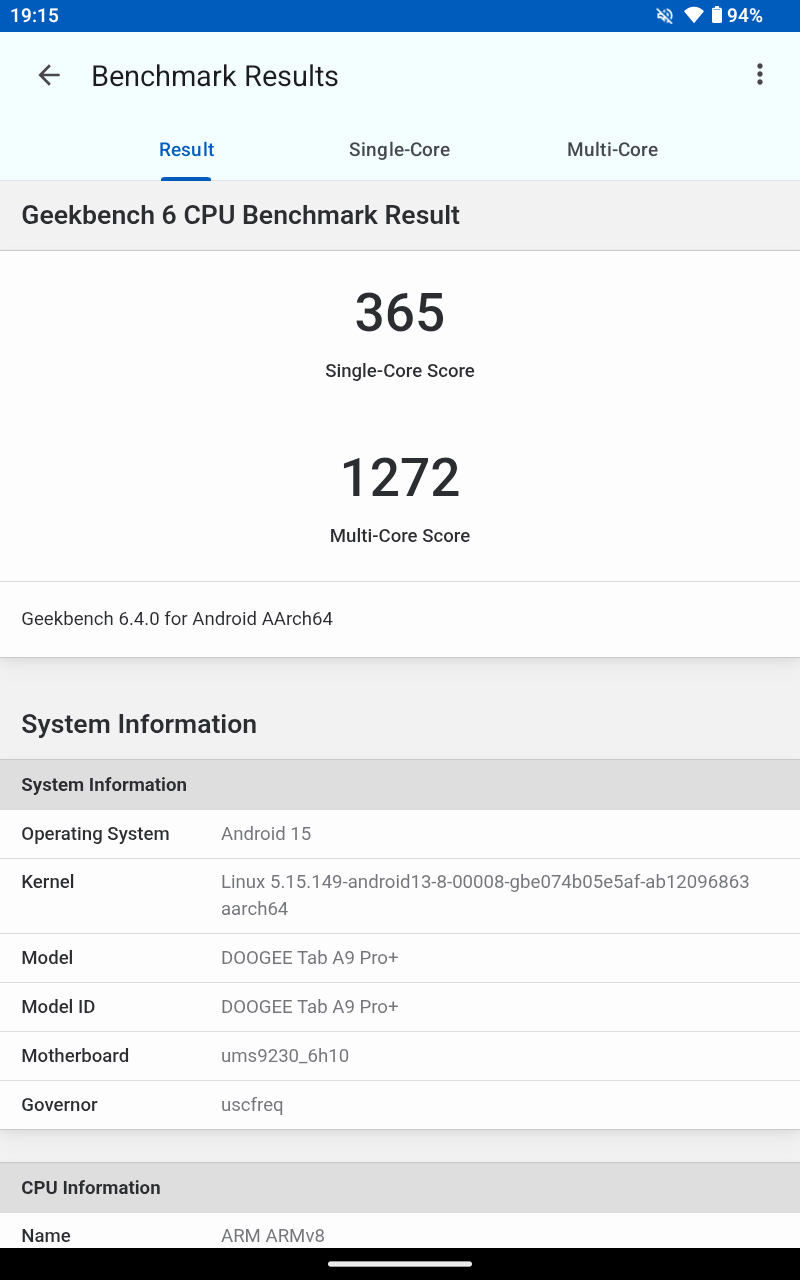The image size is (800, 1280).
Task: Open the three-dot overflow menu
Action: (x=760, y=74)
